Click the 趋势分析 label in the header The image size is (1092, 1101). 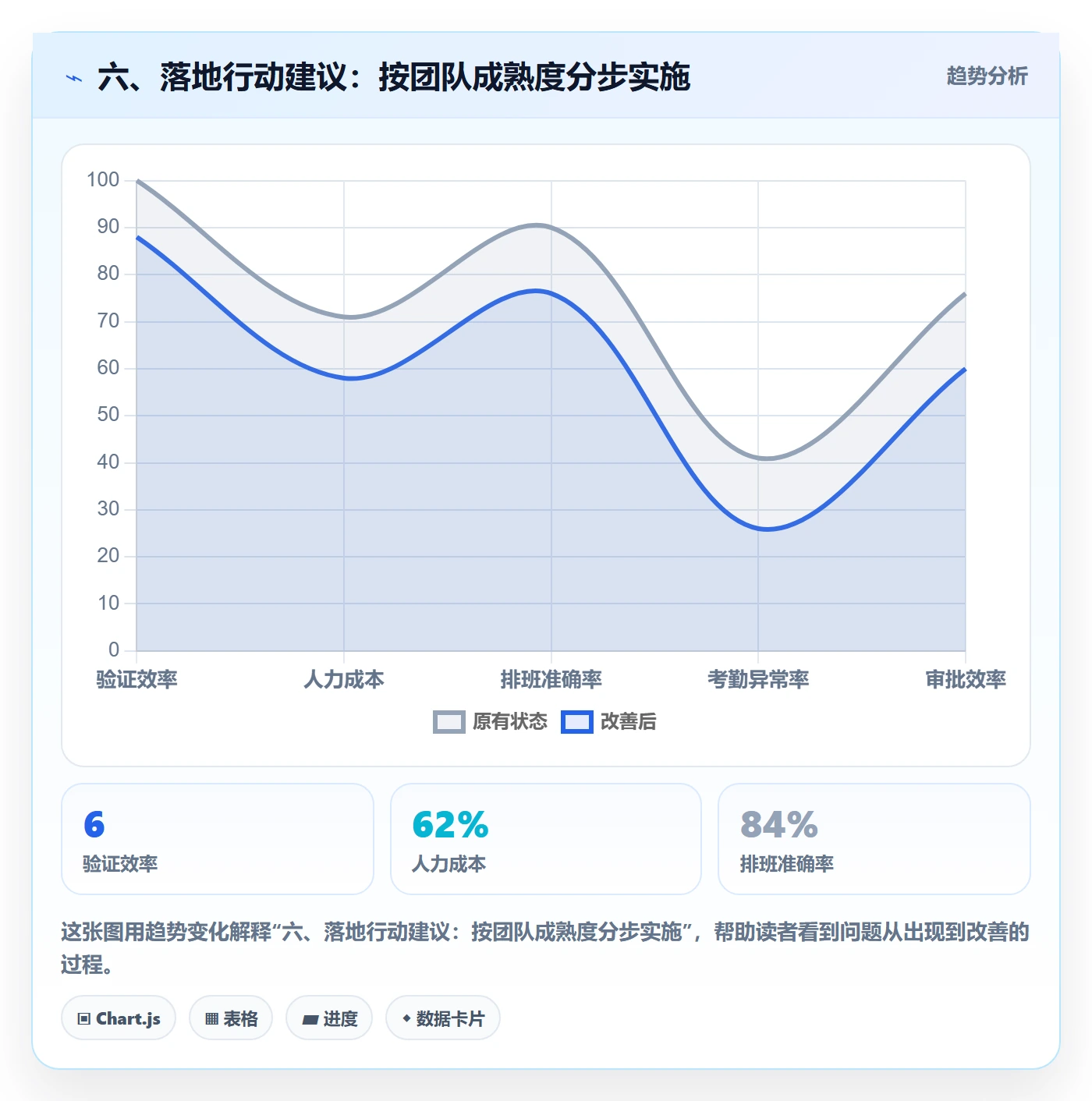click(x=987, y=76)
